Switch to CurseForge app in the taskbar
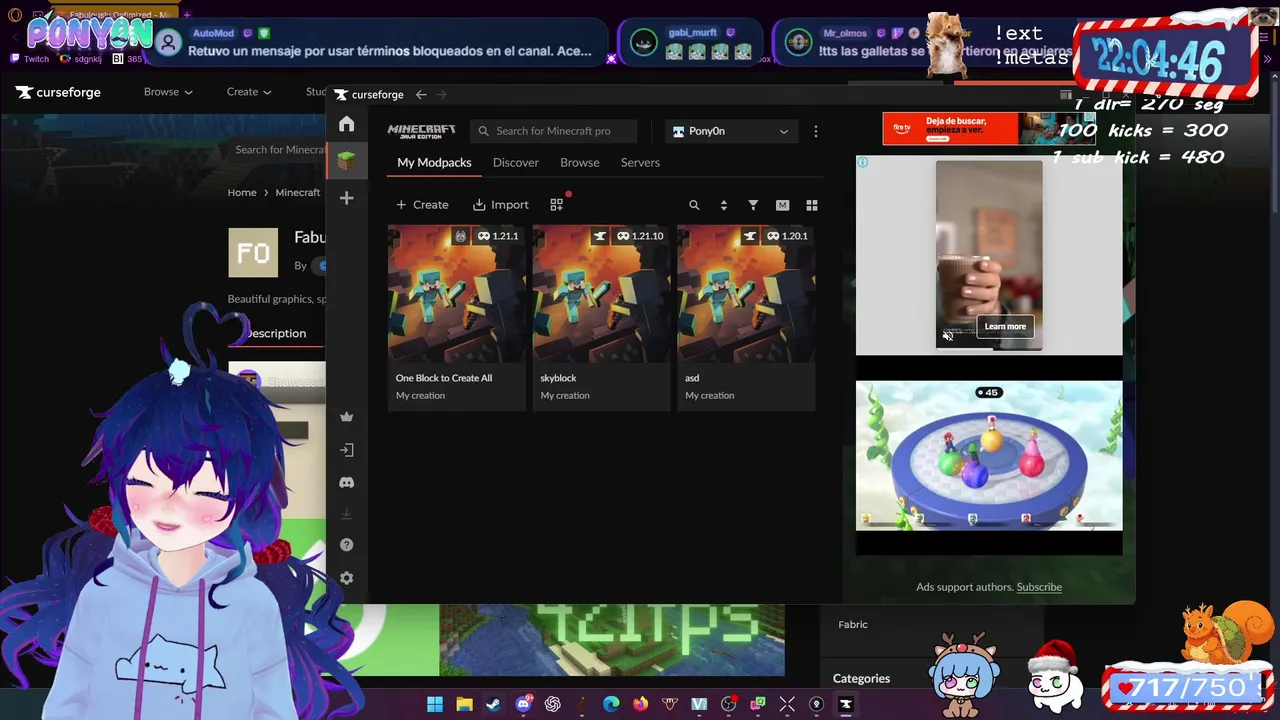The height and width of the screenshot is (720, 1280). 846,704
